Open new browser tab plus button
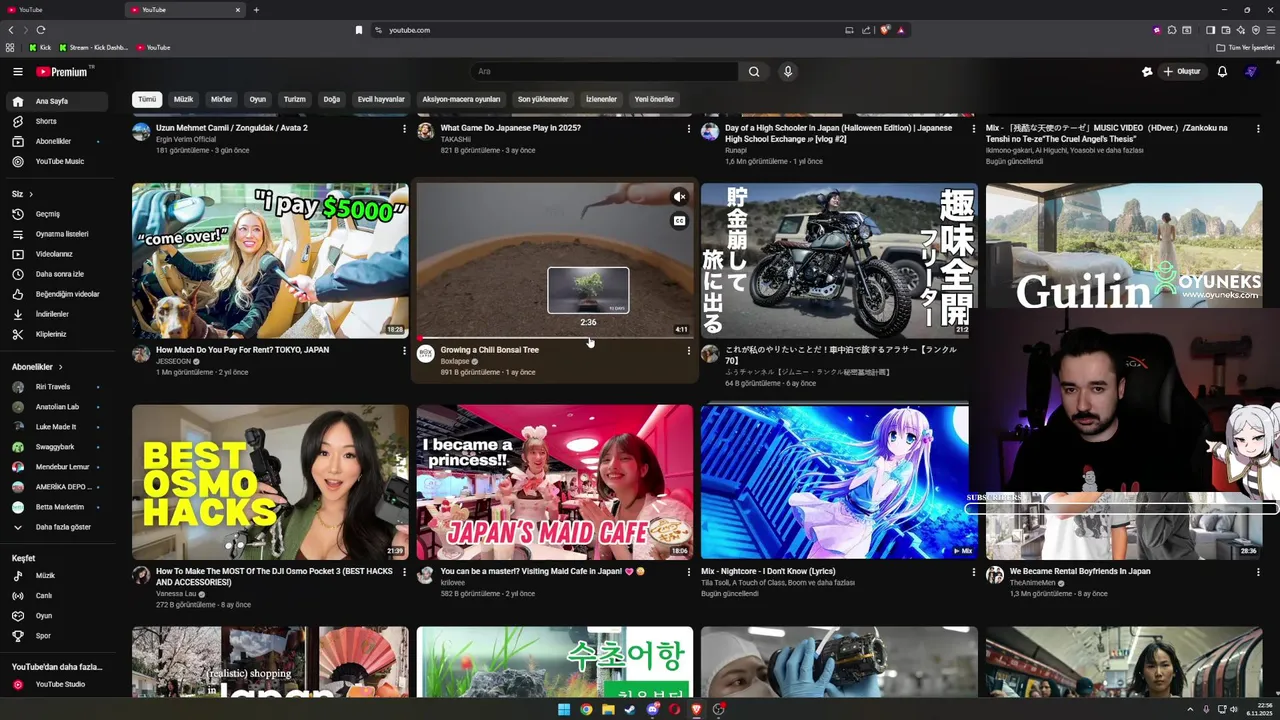 256,10
